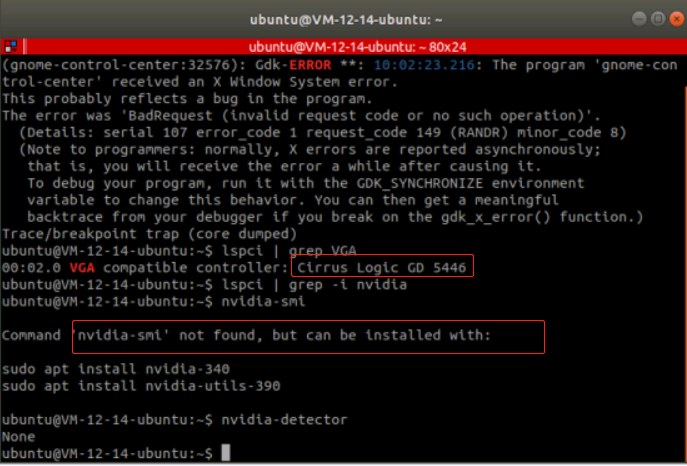
Task: Click 'that is, you will receive the error' line
Action: pos(284,166)
